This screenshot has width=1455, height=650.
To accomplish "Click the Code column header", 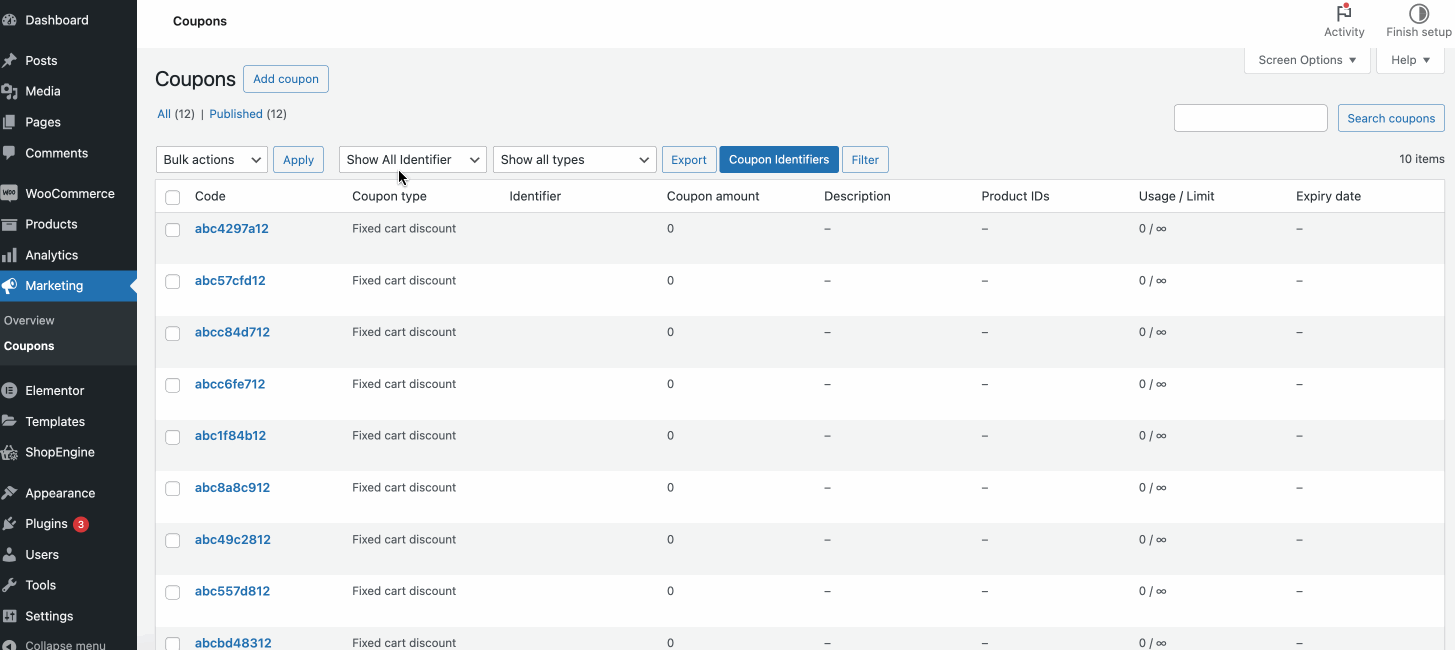I will (x=210, y=196).
